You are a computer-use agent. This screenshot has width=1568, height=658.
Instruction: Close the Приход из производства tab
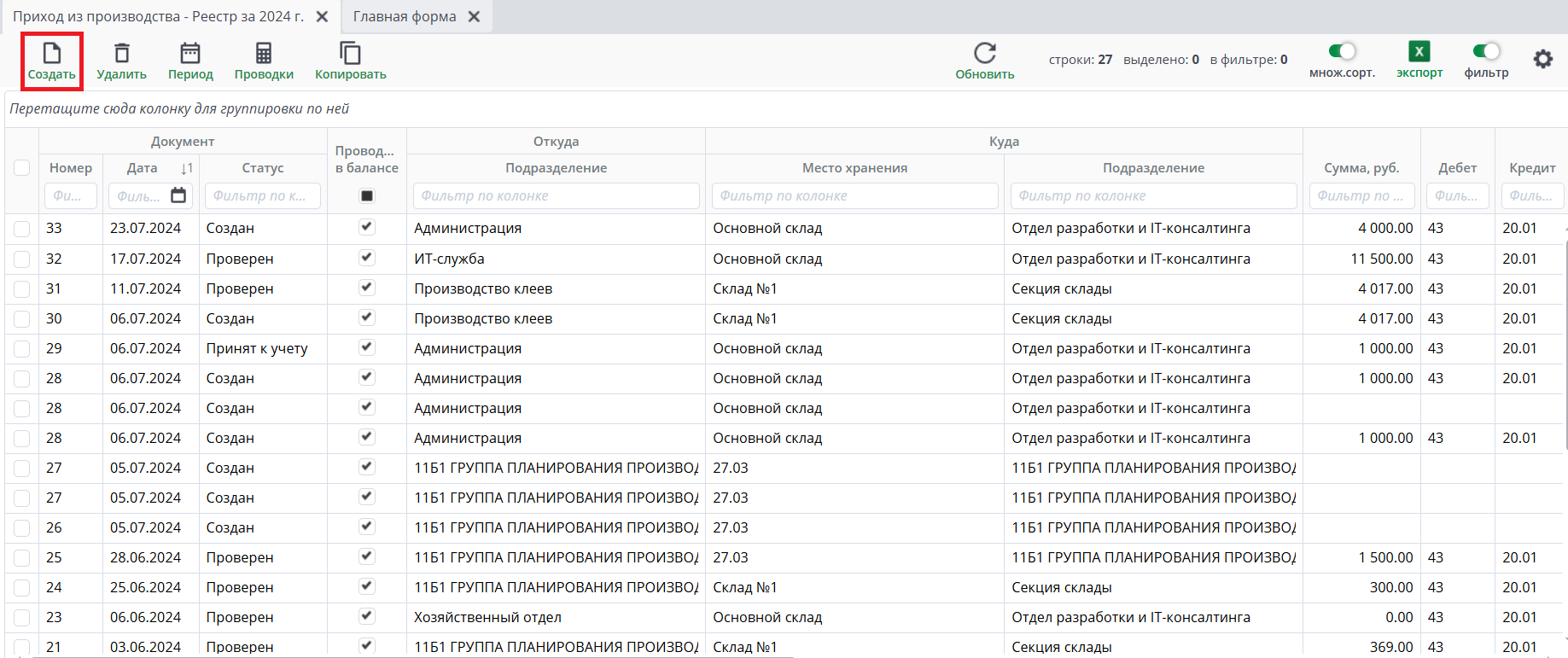pyautogui.click(x=322, y=16)
